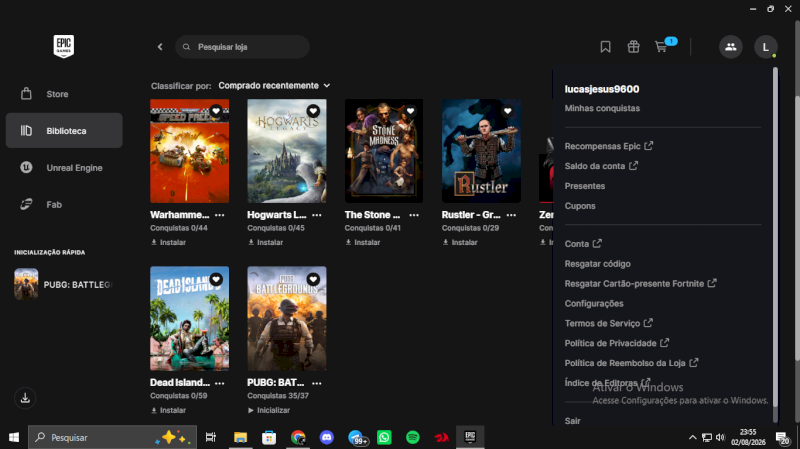
Task: Open the friends list icon
Action: [731, 47]
